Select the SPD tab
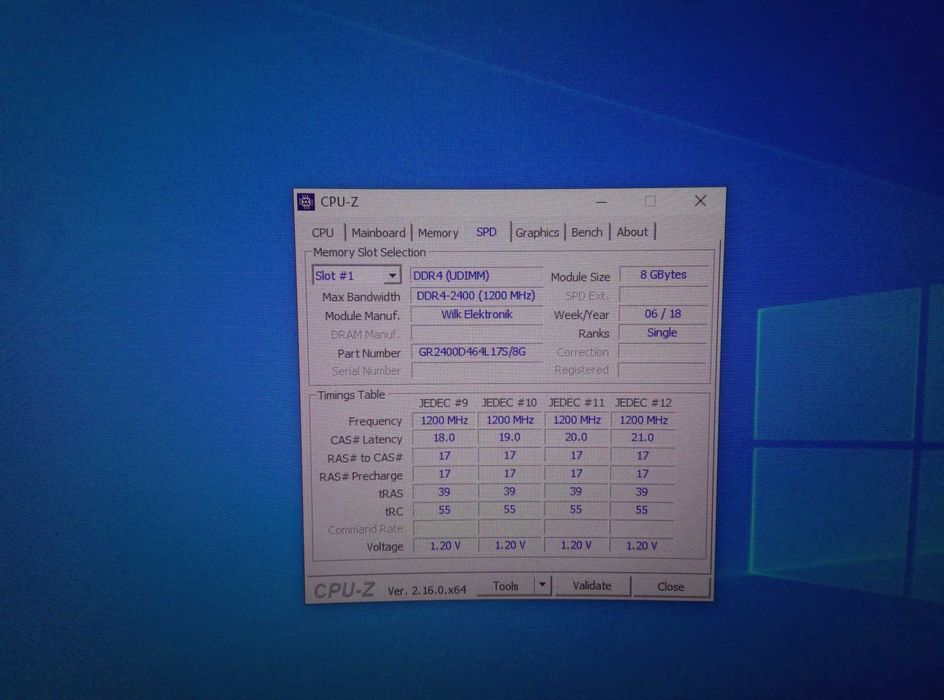 pos(486,232)
